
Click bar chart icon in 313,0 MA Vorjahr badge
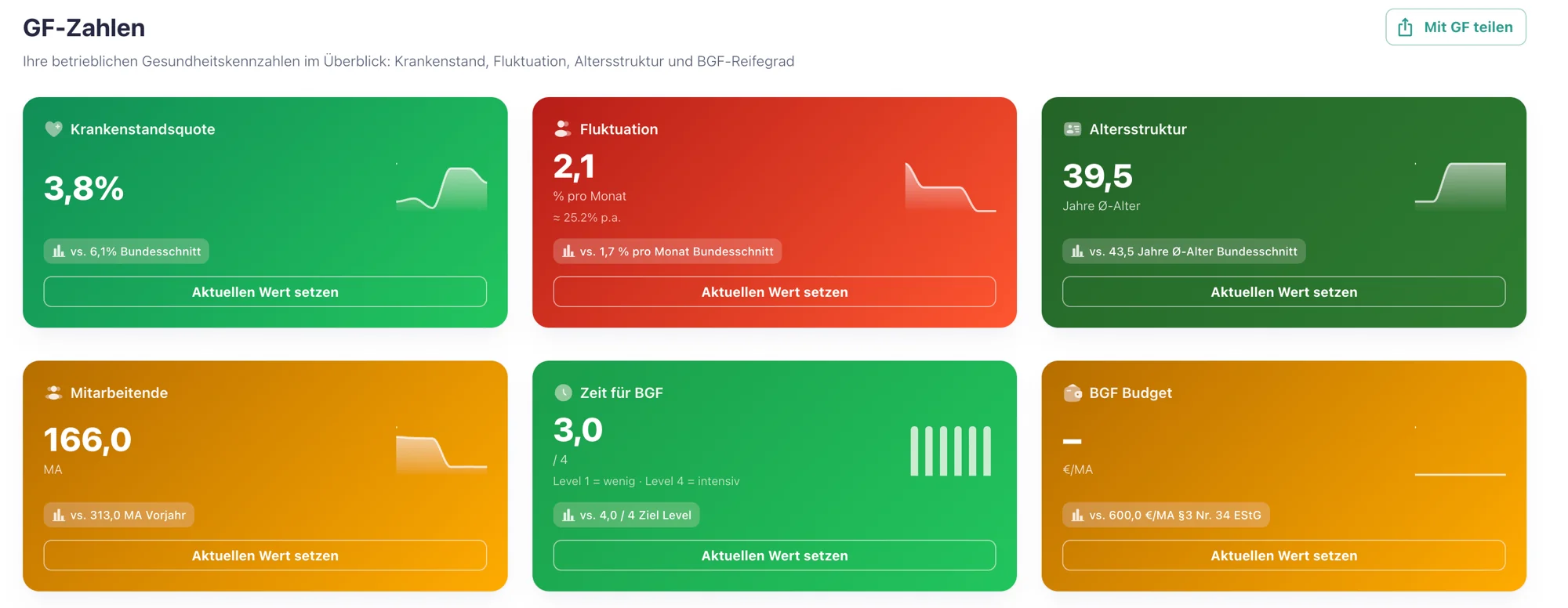click(59, 516)
